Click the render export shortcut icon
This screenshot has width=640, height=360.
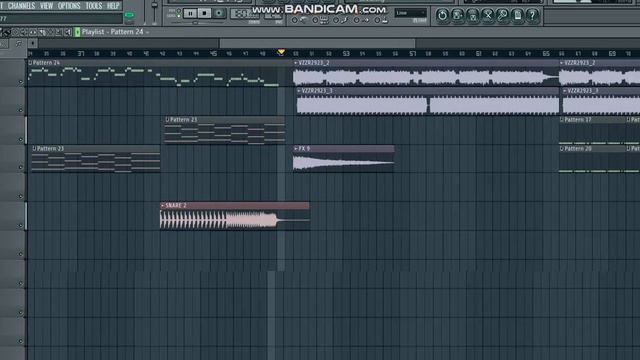(x=473, y=16)
